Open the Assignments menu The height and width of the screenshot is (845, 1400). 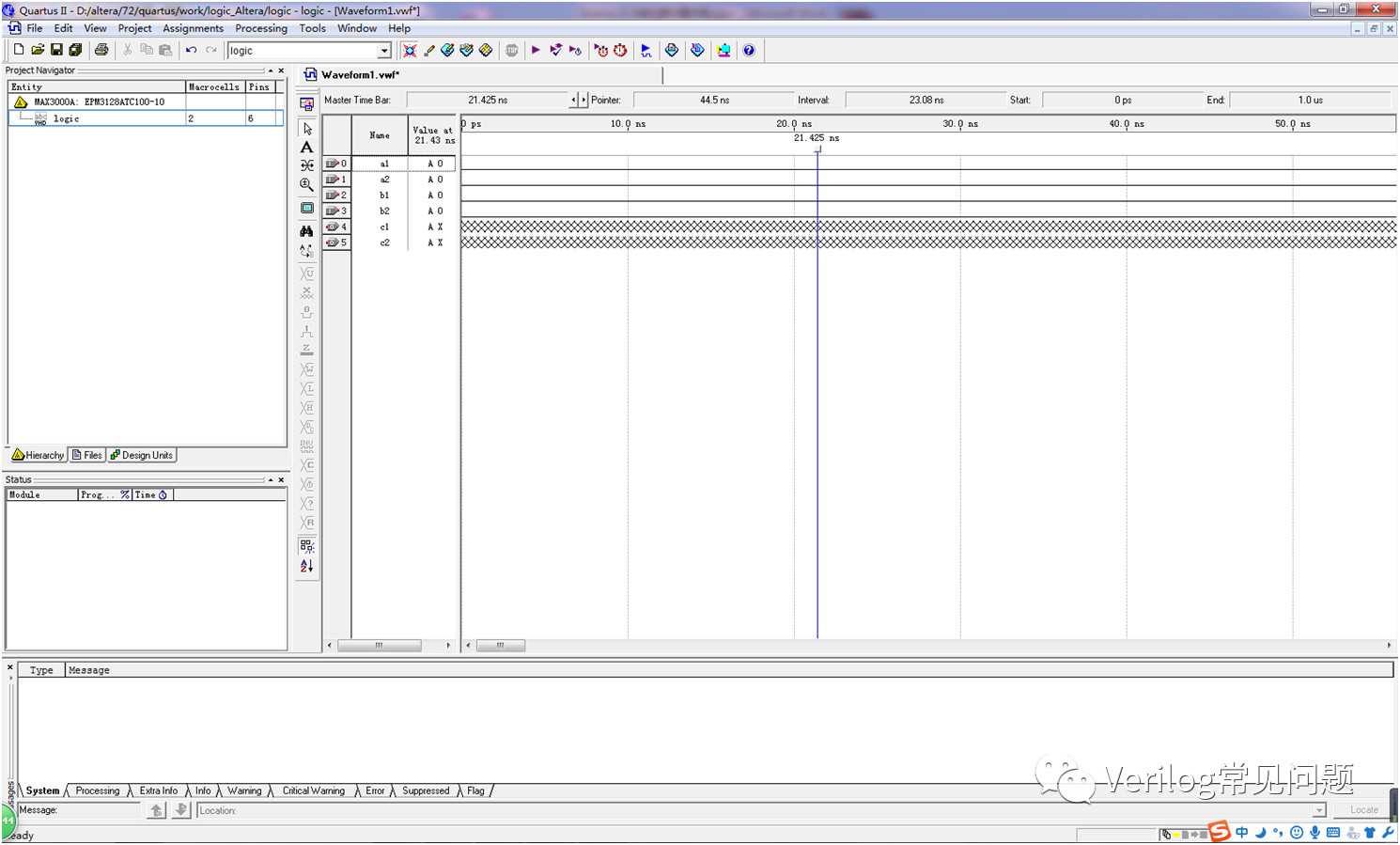pos(194,28)
